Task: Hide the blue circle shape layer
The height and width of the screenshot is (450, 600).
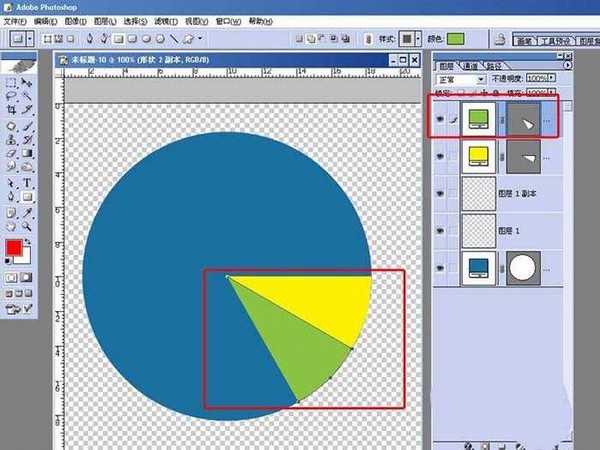Action: 440,268
